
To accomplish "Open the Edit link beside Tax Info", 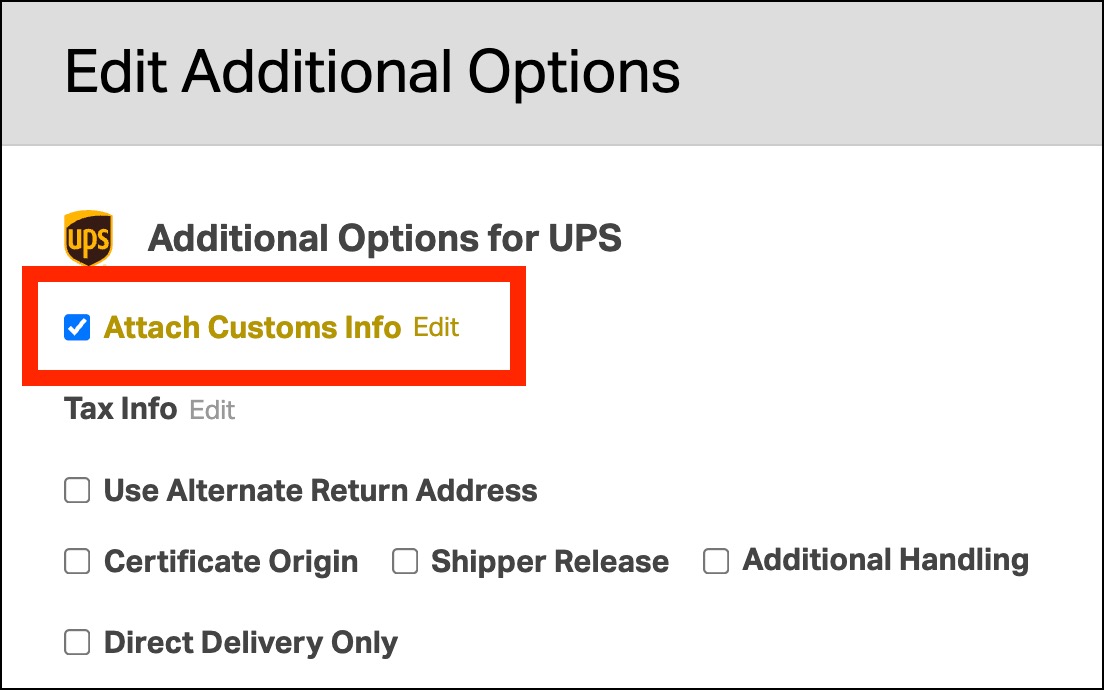I will click(x=212, y=410).
